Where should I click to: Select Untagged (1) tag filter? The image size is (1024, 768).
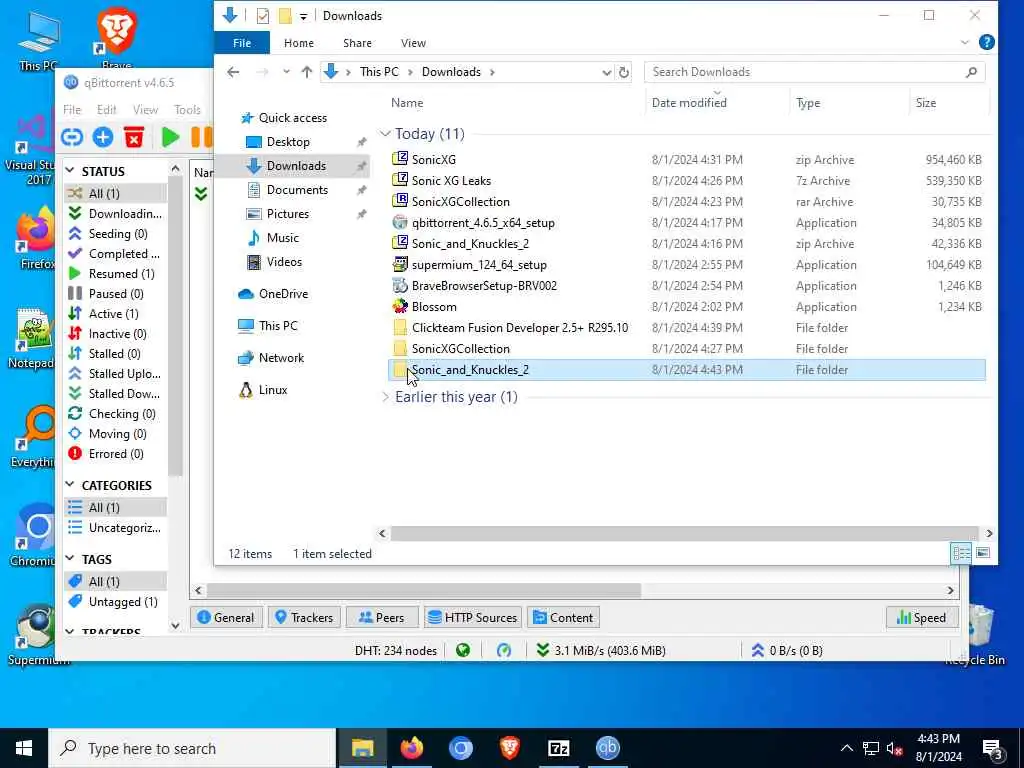click(x=116, y=601)
